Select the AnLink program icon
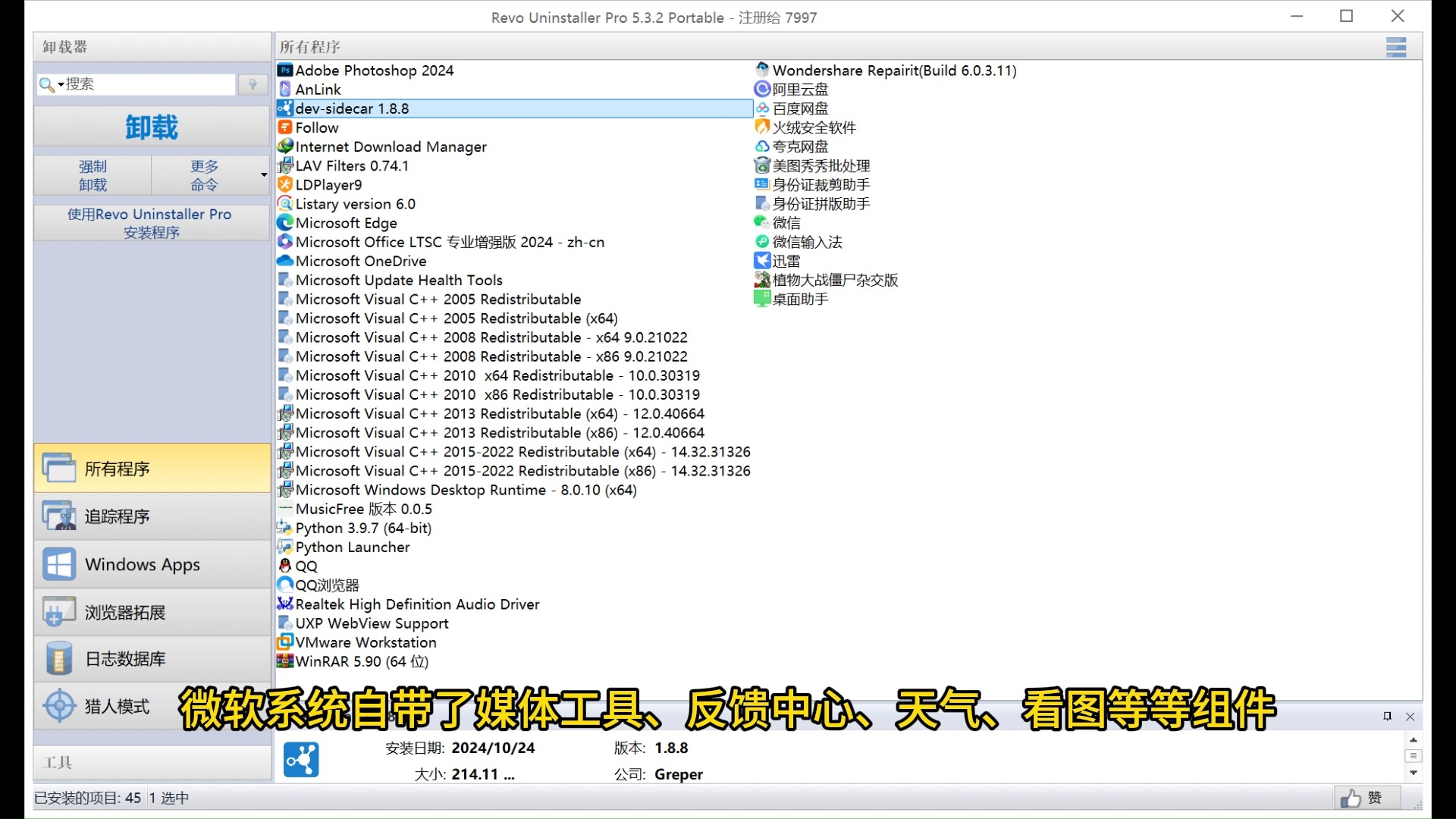This screenshot has height=819, width=1456. point(285,89)
